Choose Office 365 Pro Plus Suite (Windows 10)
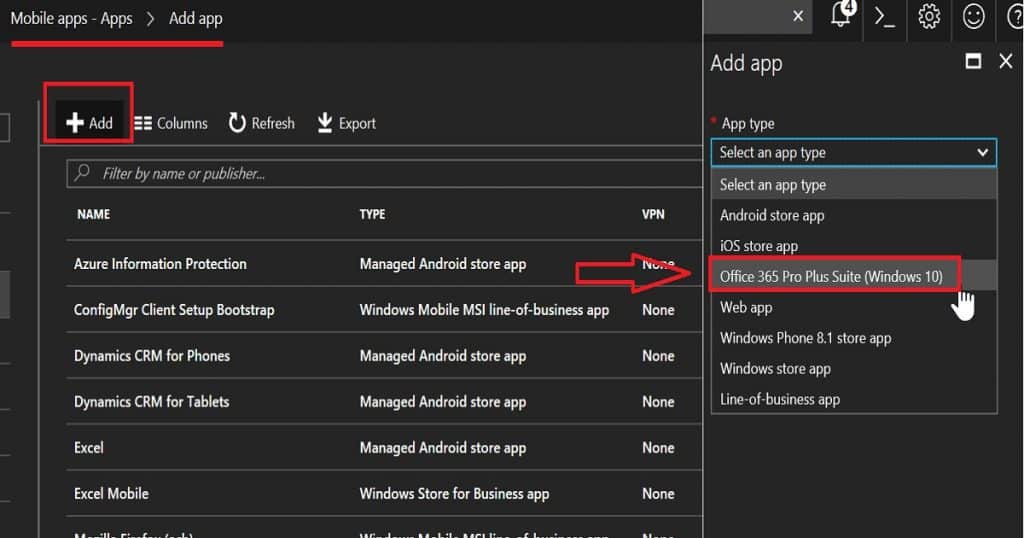Viewport: 1024px width, 538px height. pyautogui.click(x=854, y=276)
